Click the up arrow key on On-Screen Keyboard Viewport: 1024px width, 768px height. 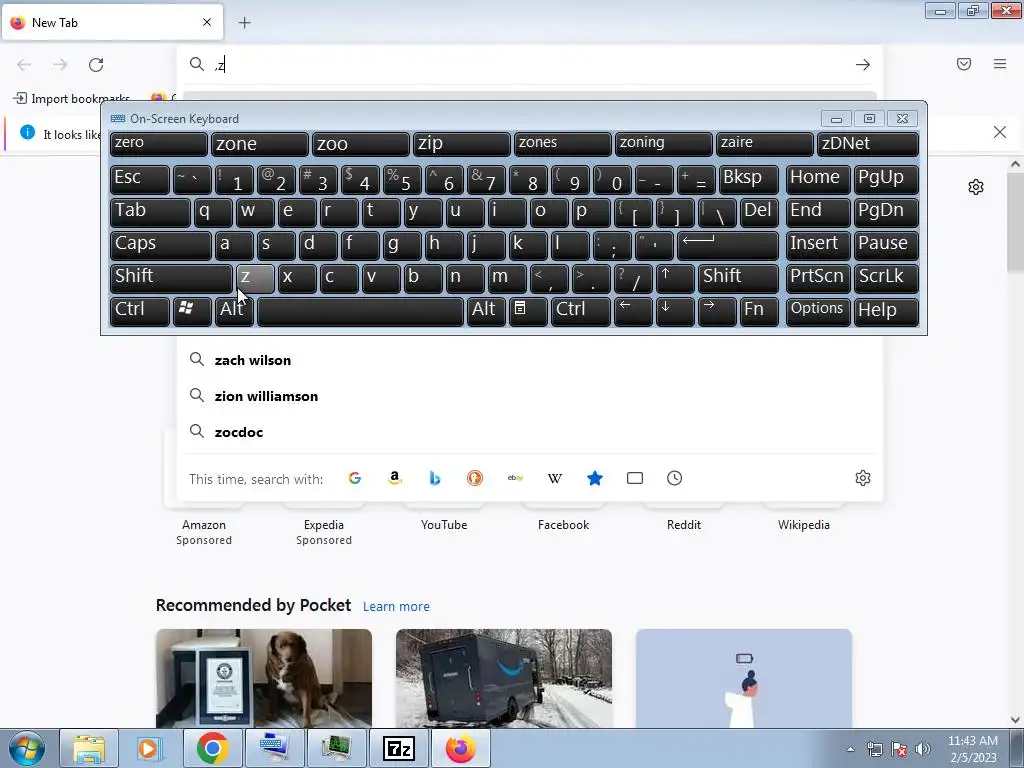click(x=675, y=278)
